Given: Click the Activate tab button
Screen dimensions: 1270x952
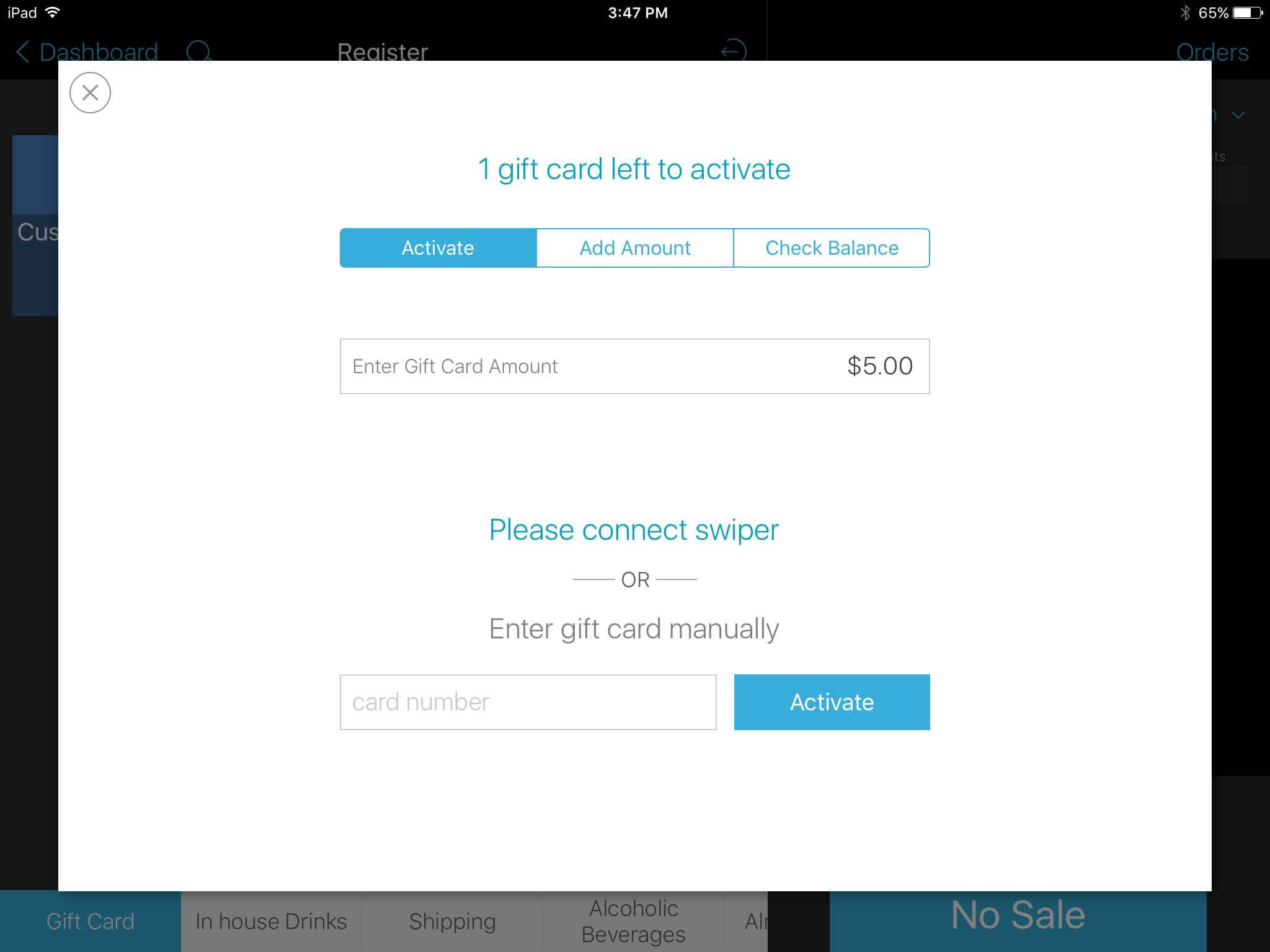Looking at the screenshot, I should 437,247.
